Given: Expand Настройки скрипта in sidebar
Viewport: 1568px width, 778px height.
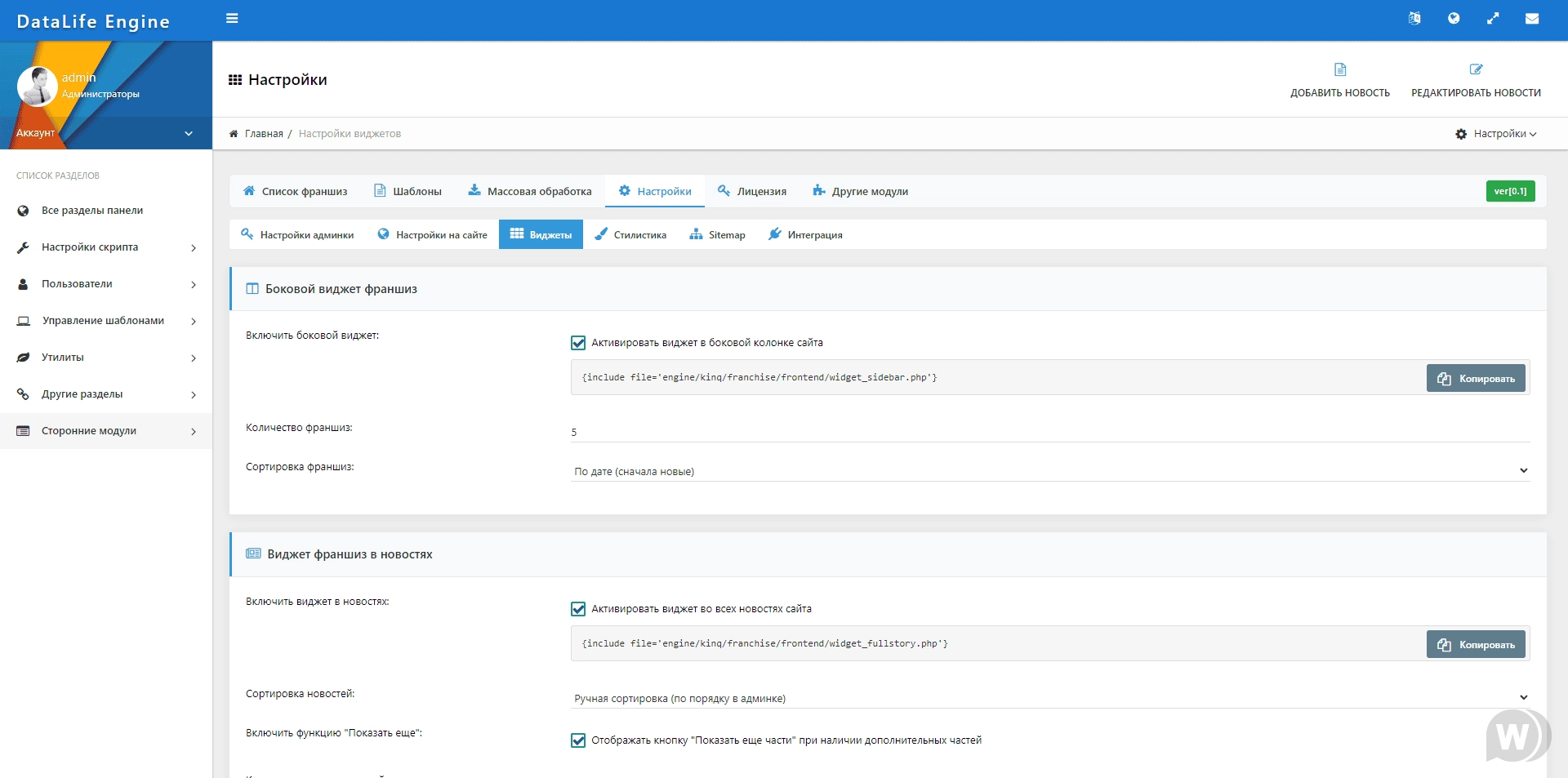Looking at the screenshot, I should 106,247.
